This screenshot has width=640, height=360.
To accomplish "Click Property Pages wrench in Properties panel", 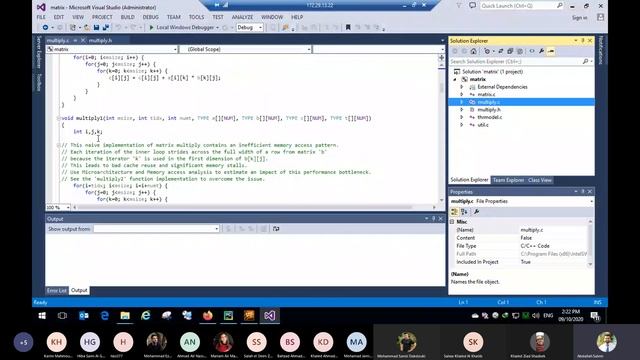I will click(x=476, y=211).
